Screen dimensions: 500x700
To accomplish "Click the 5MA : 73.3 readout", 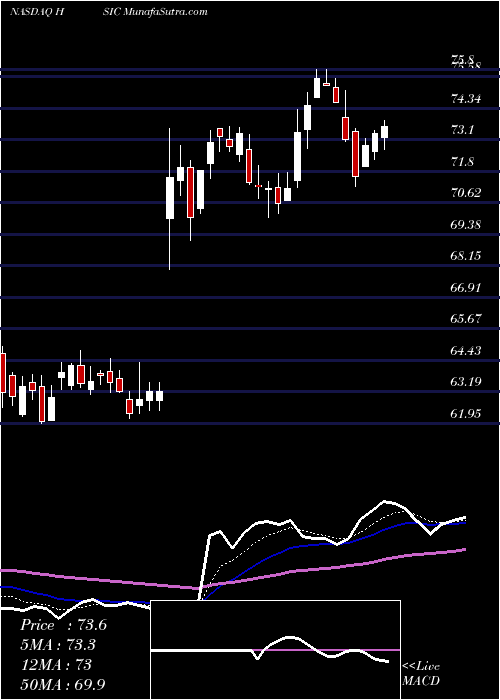I will (x=58, y=645).
